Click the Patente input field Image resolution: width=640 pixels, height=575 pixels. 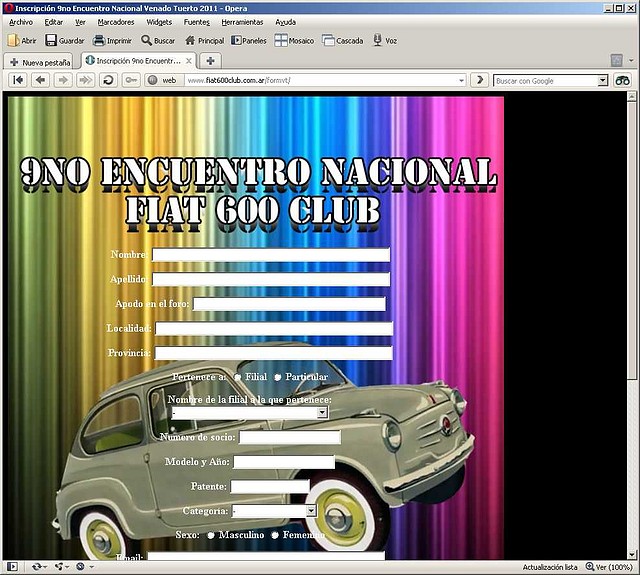coord(270,486)
